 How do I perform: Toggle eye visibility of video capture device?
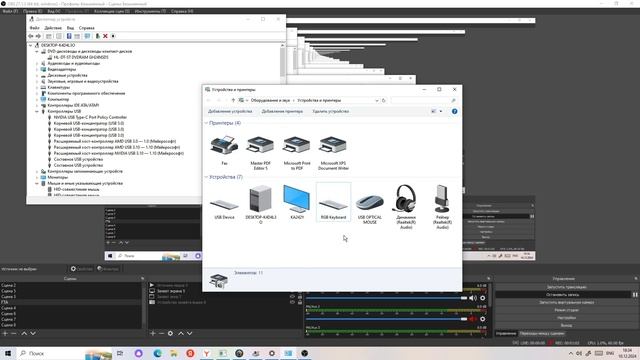point(292,302)
